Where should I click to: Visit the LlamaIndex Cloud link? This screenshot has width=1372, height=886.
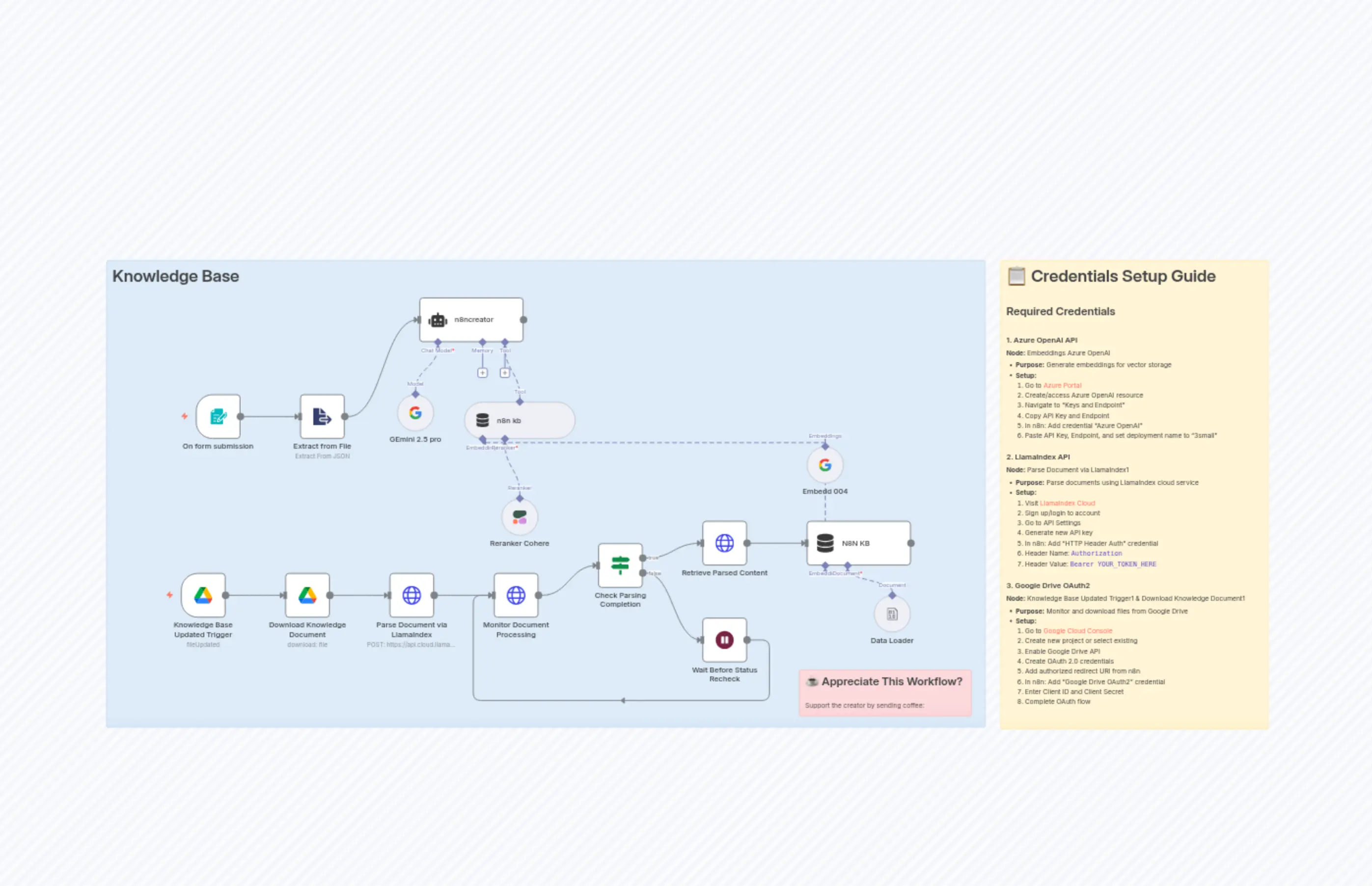1068,503
